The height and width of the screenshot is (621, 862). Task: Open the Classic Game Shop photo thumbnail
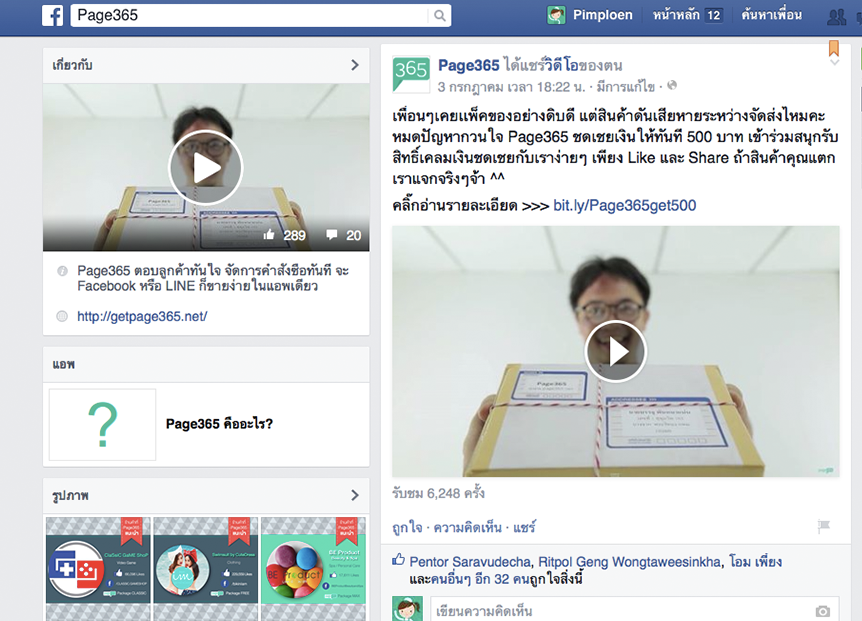[x=98, y=569]
